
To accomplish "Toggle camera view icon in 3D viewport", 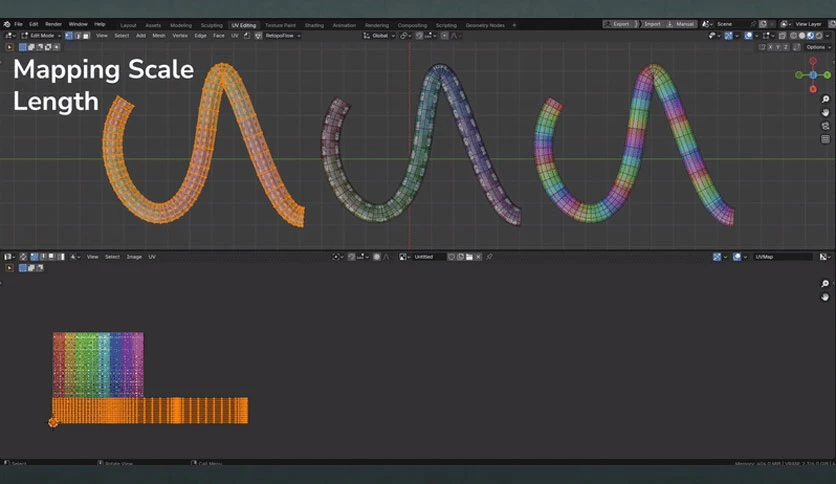I will coord(825,126).
